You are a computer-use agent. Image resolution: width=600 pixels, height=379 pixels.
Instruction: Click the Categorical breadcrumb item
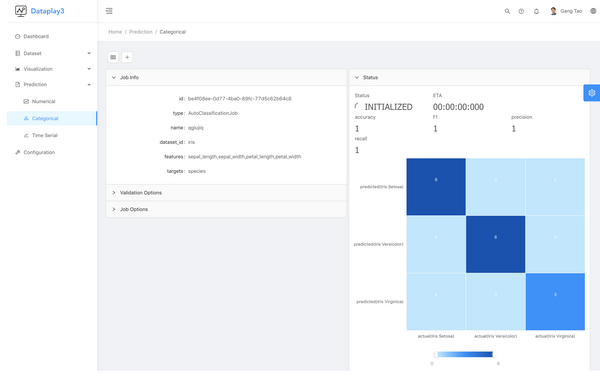(173, 32)
